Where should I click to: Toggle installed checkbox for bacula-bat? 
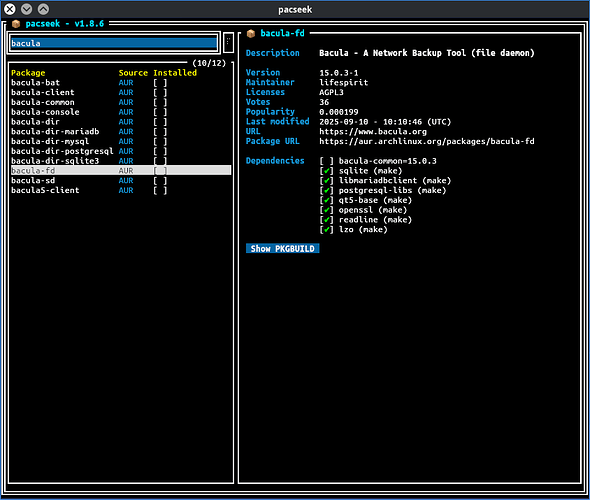160,83
